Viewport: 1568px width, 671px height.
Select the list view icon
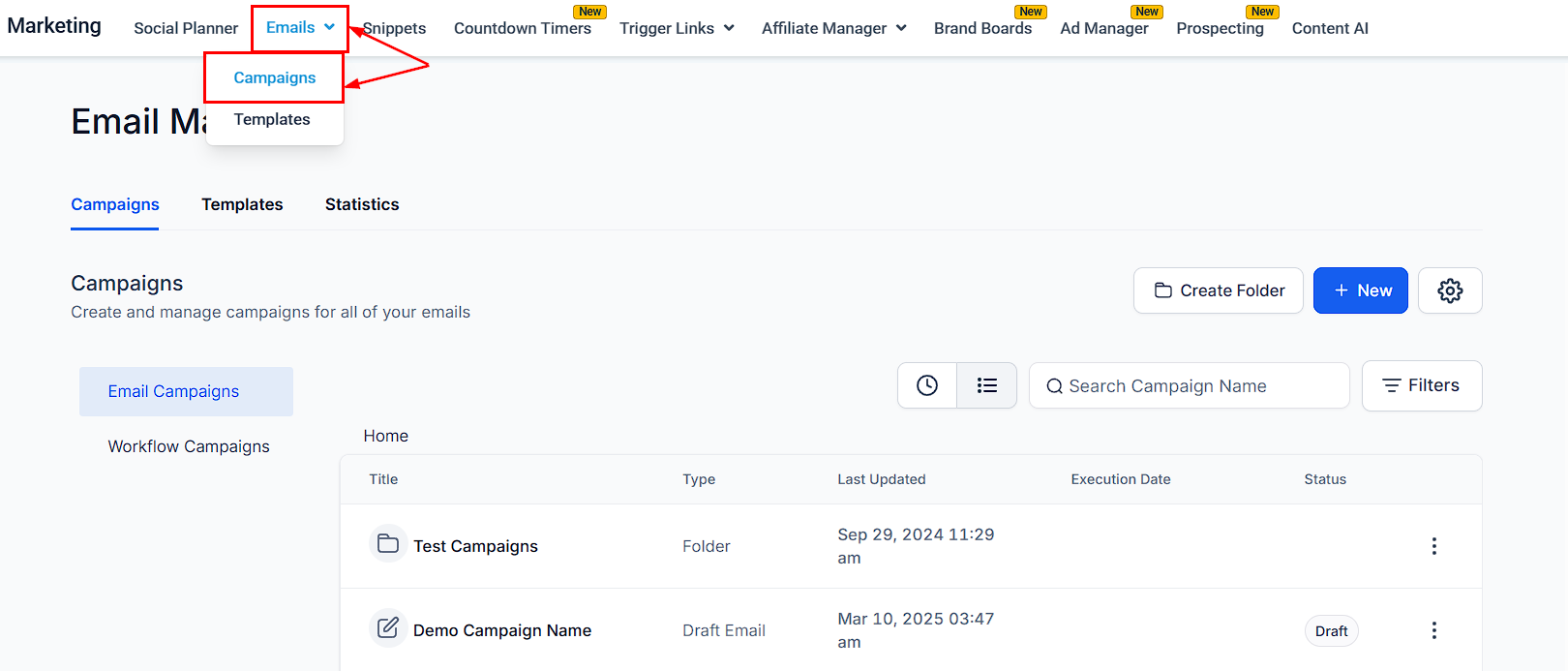986,385
